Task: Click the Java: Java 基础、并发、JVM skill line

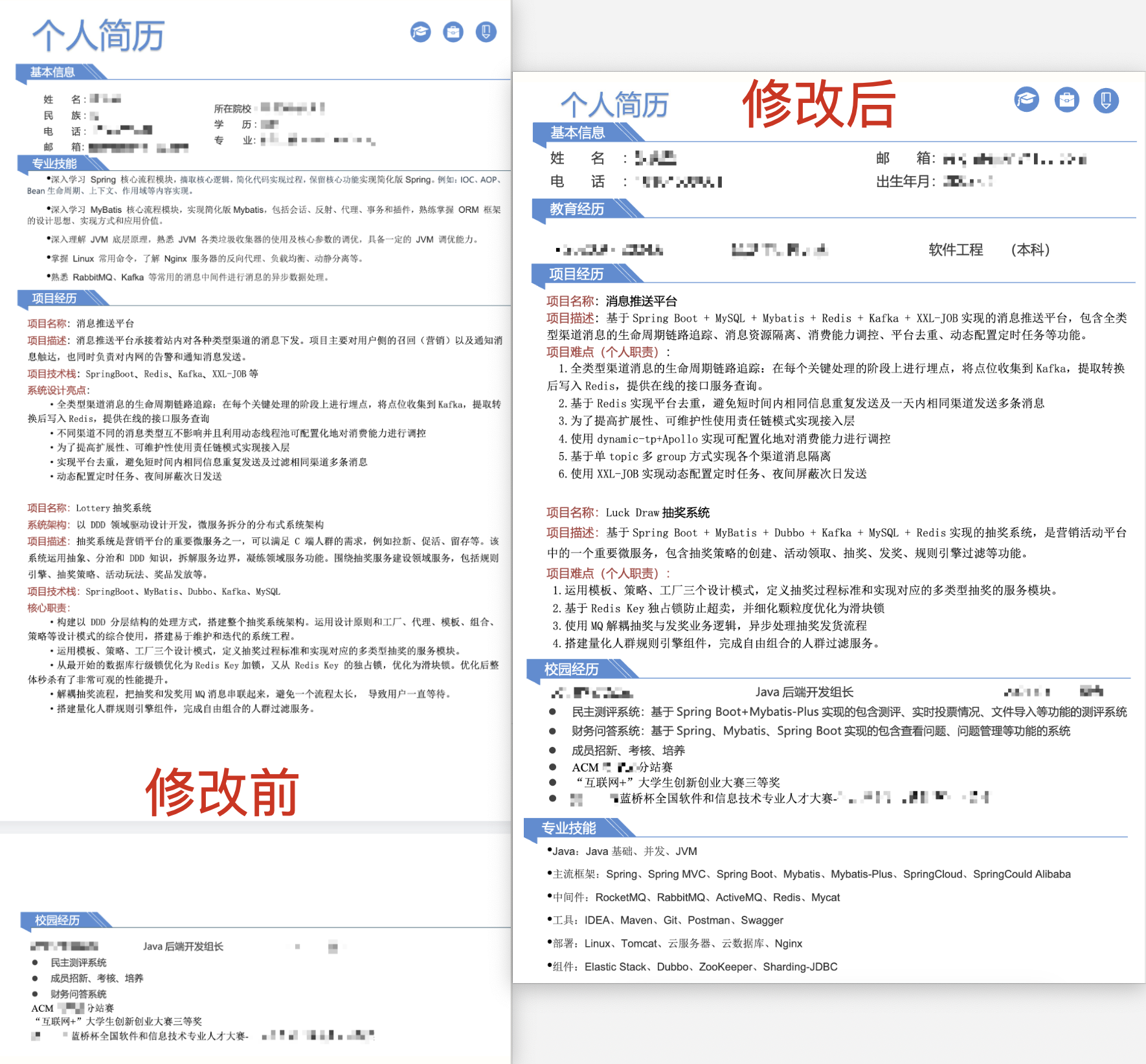Action: click(x=622, y=851)
